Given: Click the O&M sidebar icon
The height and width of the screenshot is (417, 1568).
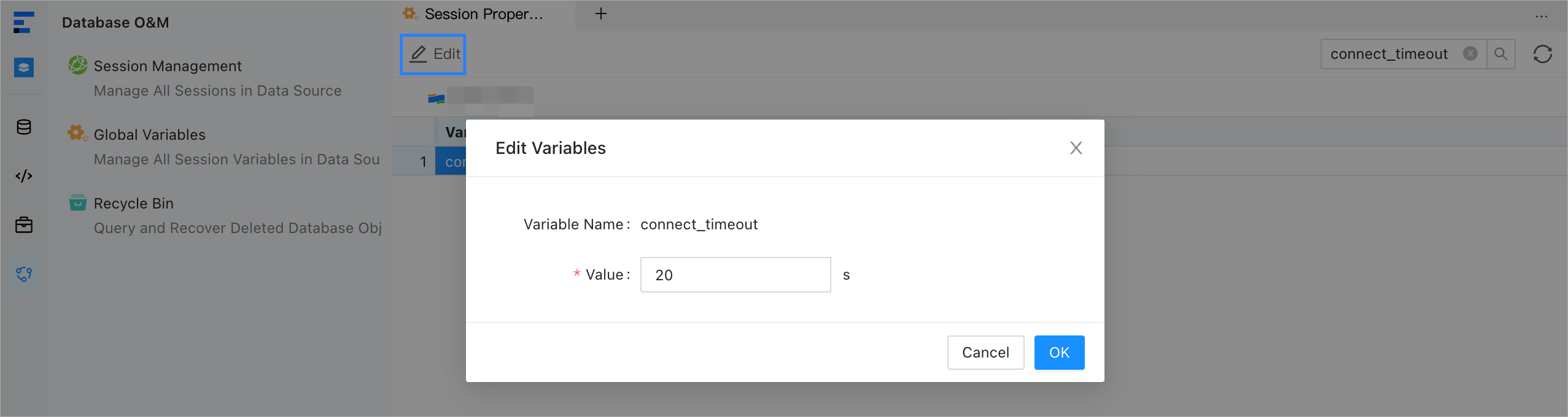Looking at the screenshot, I should pyautogui.click(x=24, y=274).
